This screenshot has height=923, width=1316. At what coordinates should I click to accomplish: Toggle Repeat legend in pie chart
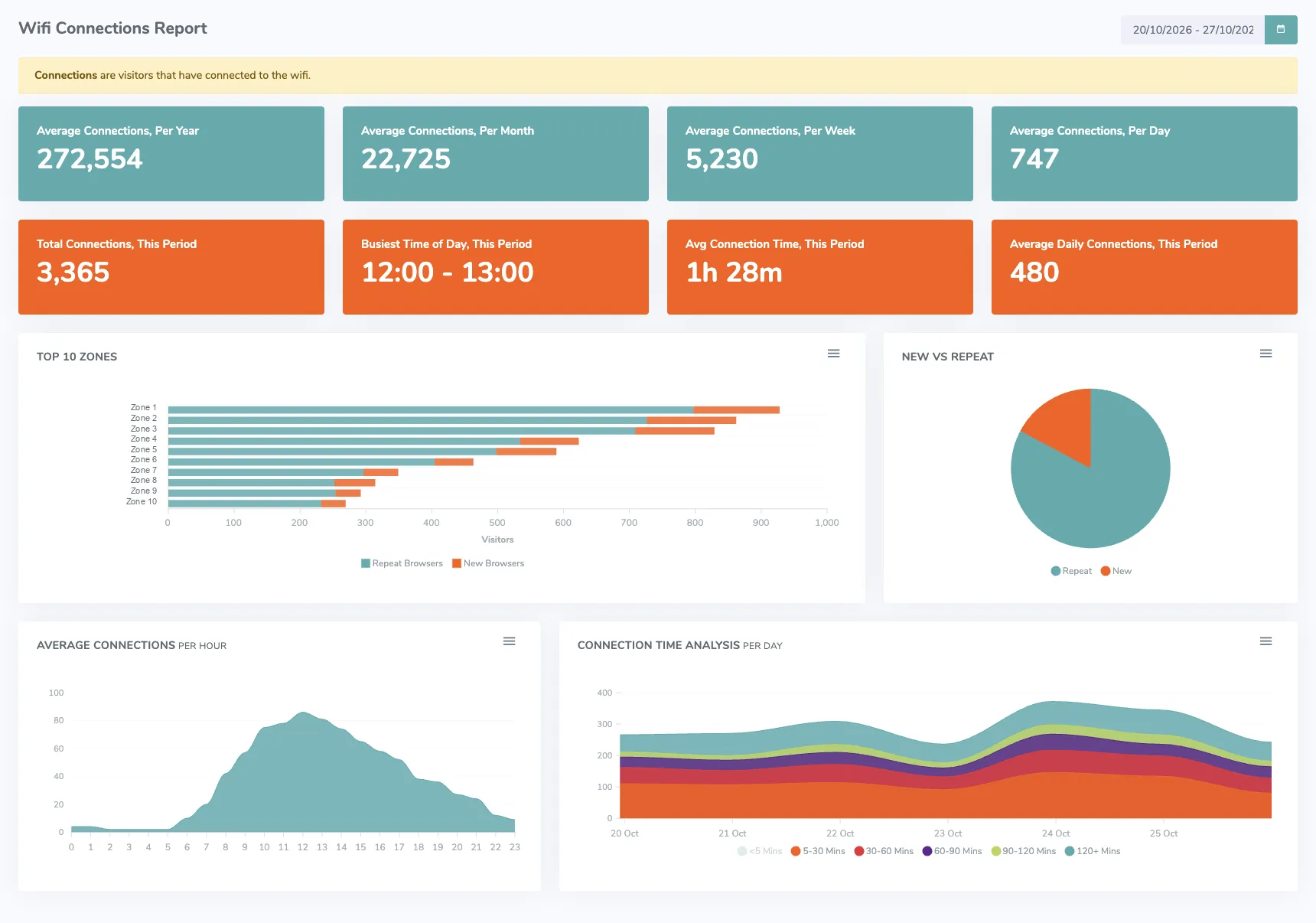coord(1071,571)
